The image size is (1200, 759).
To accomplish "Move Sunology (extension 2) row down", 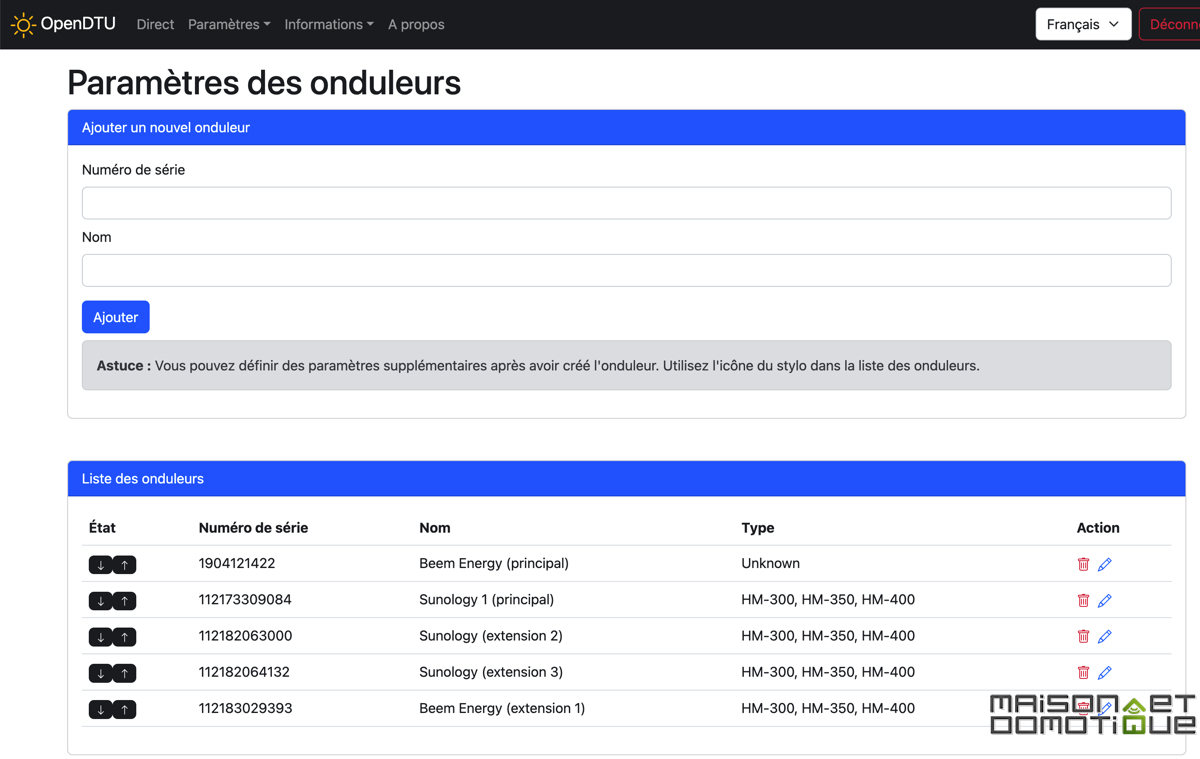I will (x=100, y=637).
